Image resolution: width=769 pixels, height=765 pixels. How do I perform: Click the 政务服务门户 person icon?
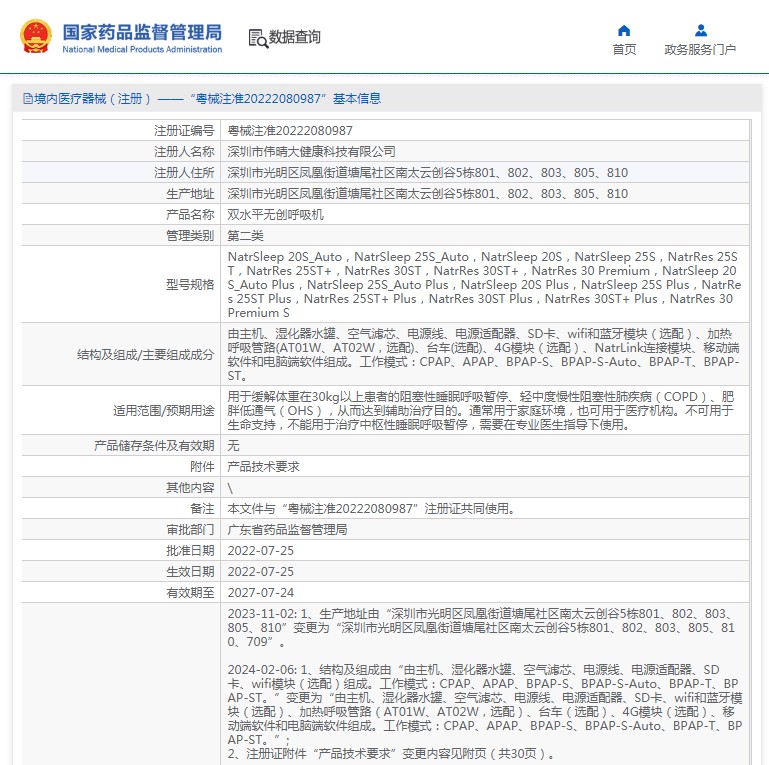pyautogui.click(x=701, y=30)
